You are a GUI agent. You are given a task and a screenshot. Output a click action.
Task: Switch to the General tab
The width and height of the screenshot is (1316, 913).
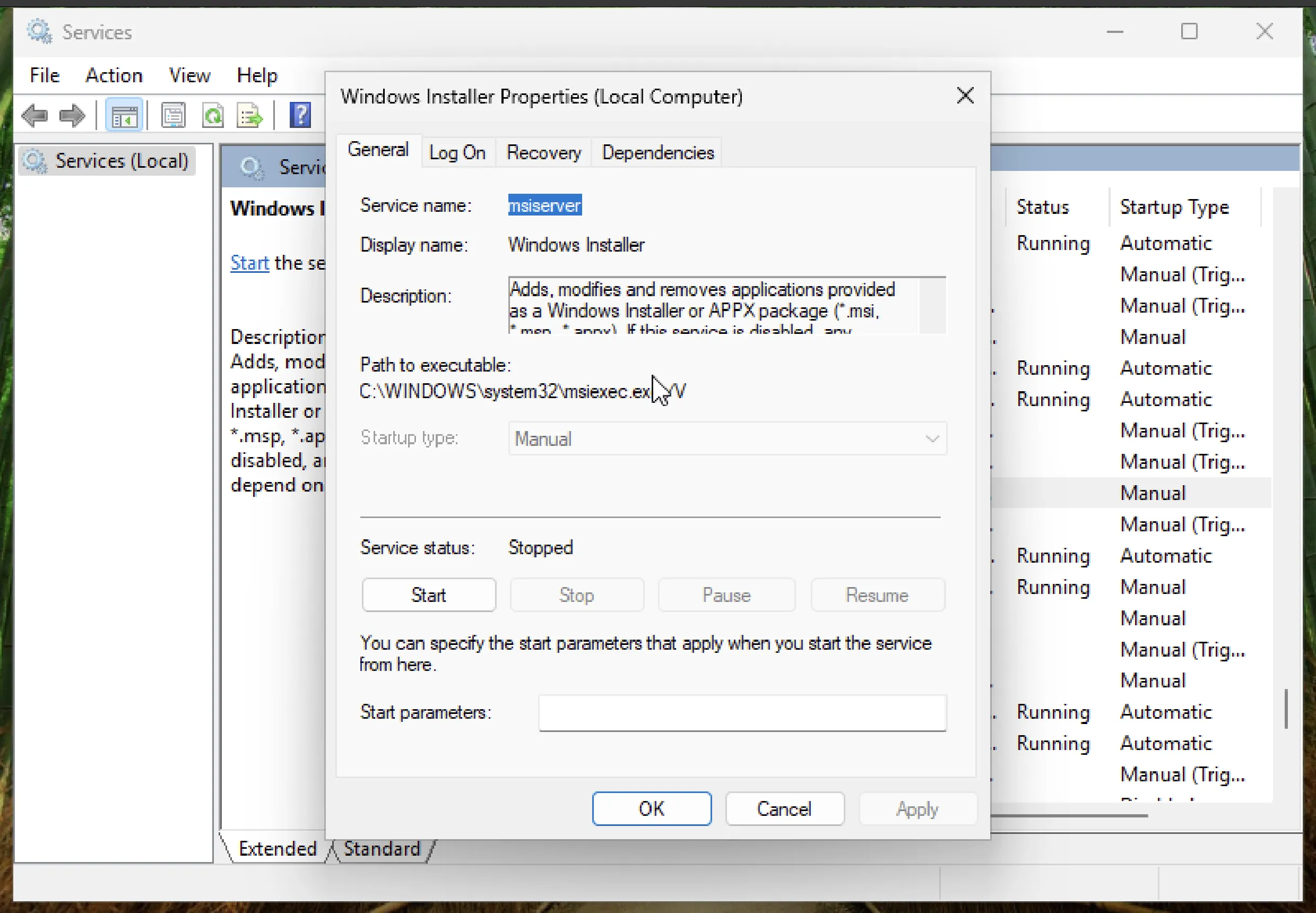378,150
